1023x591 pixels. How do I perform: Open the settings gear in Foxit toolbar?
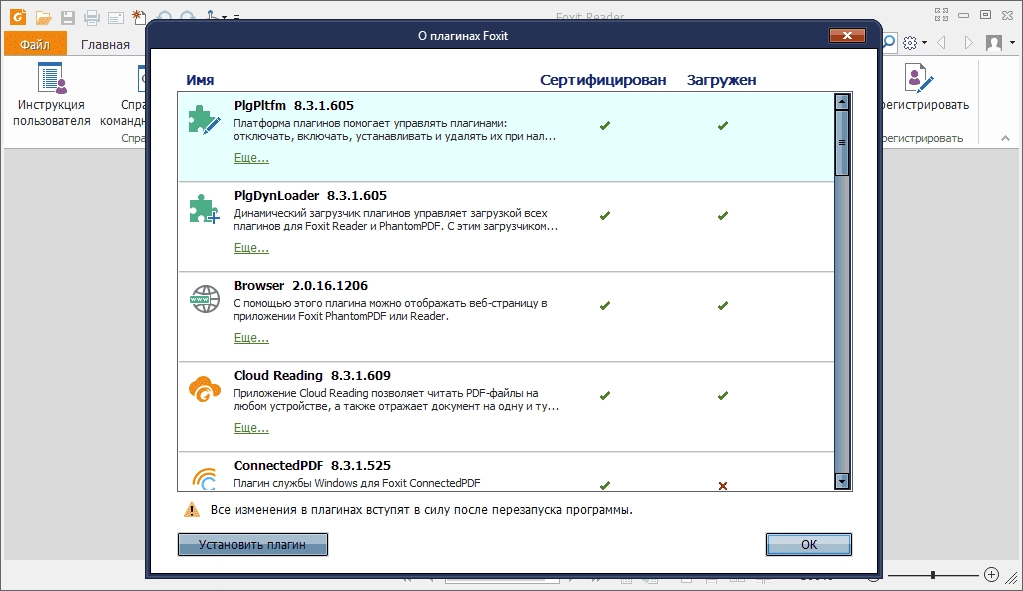point(910,43)
